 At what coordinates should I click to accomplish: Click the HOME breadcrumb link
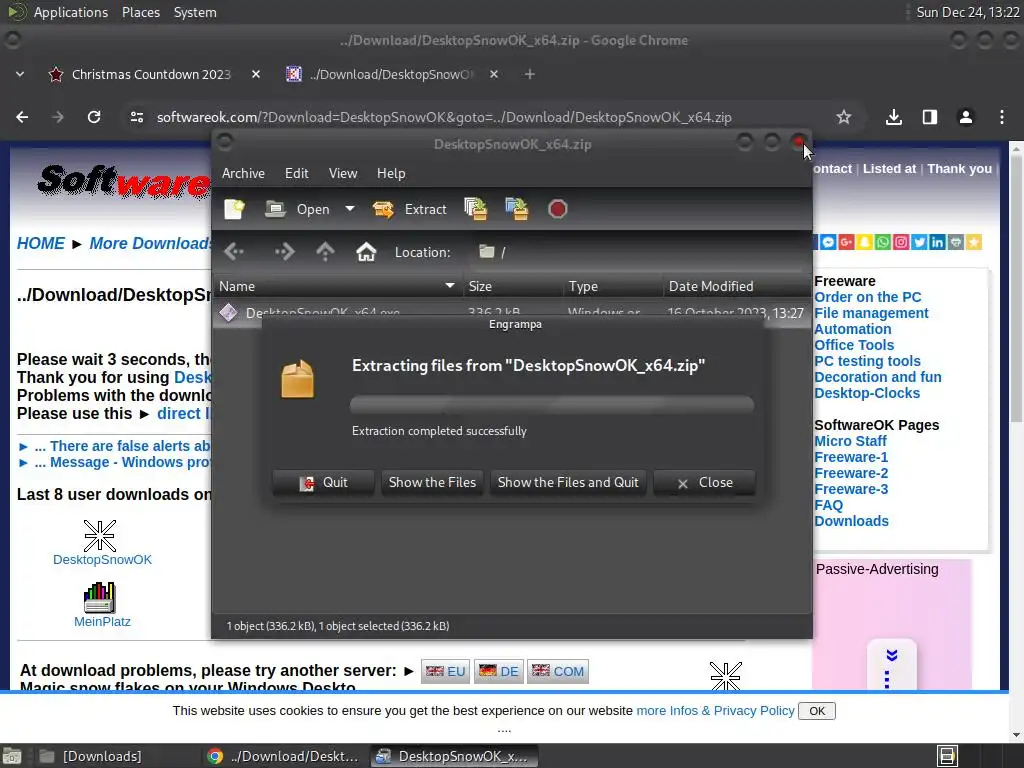(40, 244)
